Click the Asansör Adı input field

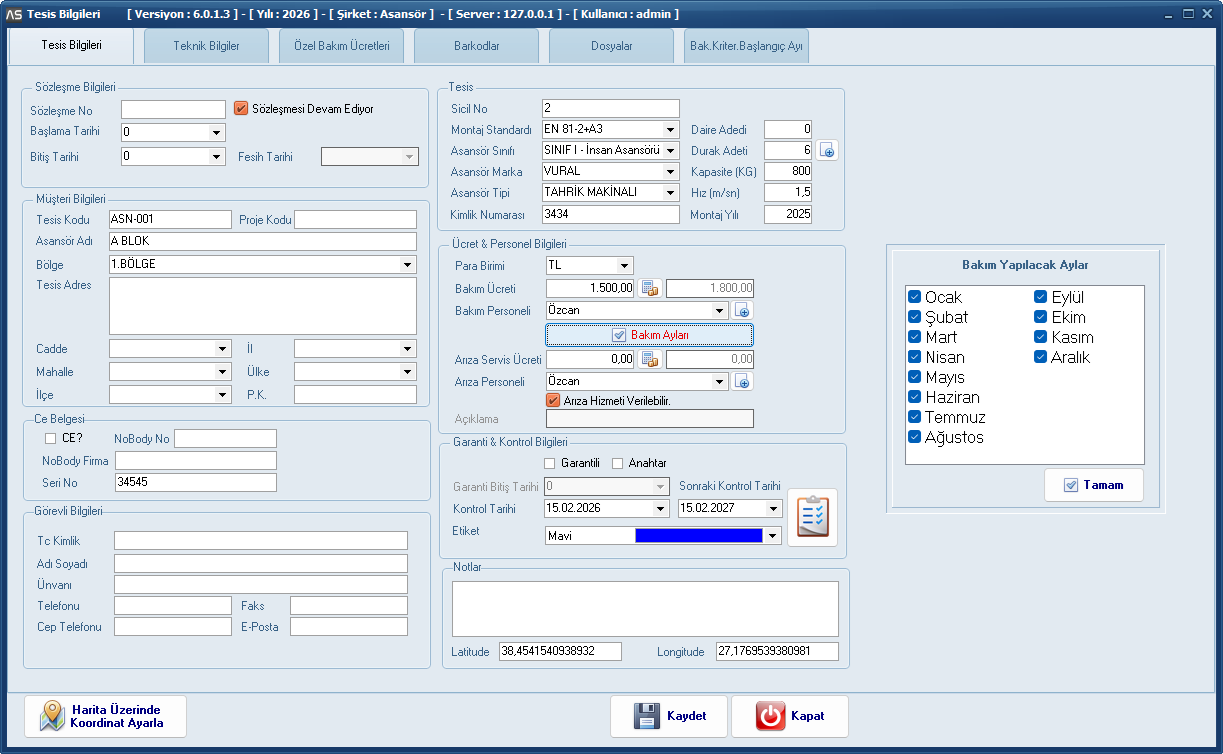click(262, 242)
